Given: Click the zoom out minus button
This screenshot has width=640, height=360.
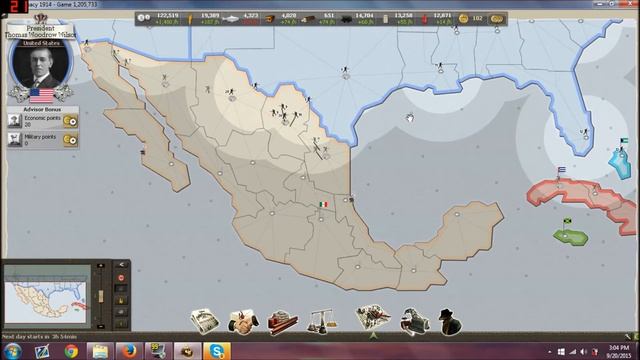Looking at the screenshot, I should (101, 326).
